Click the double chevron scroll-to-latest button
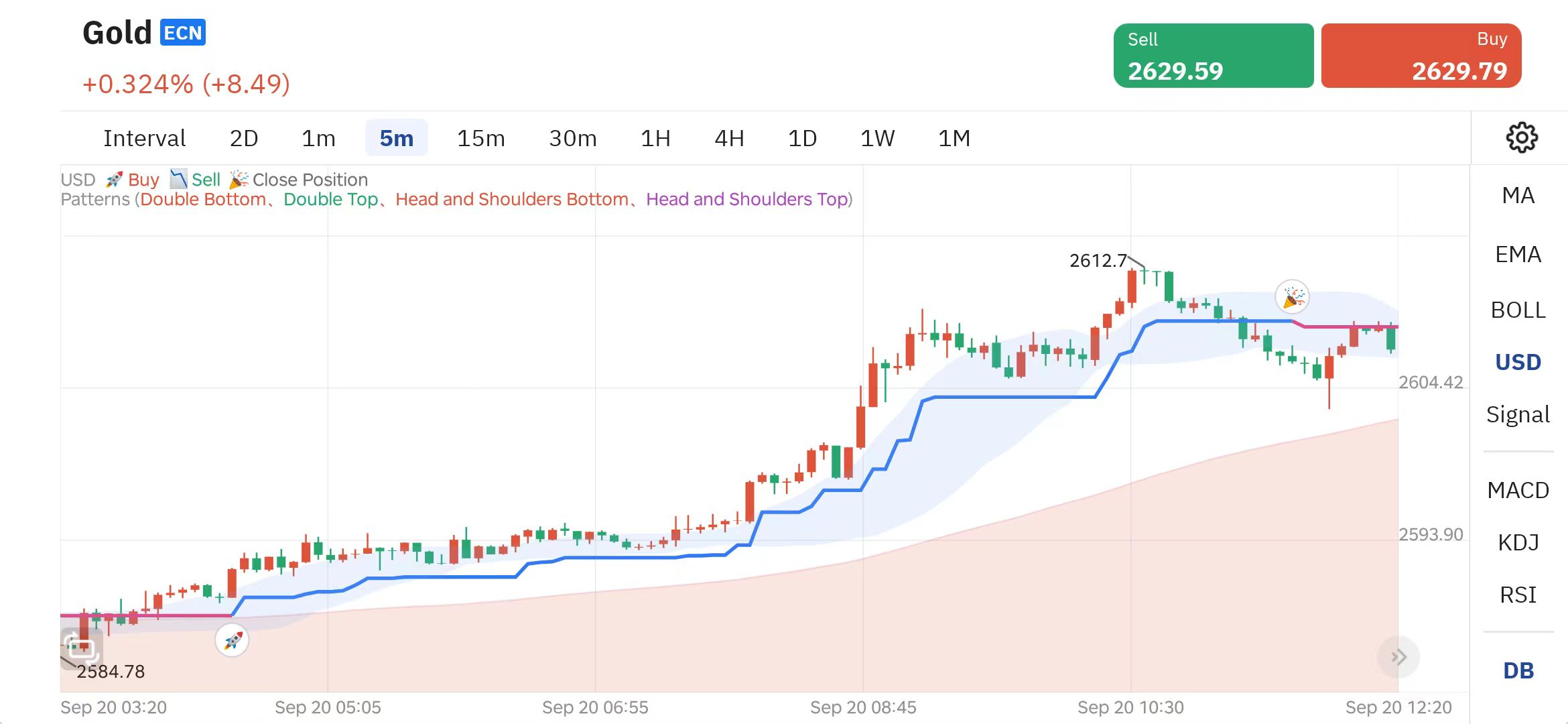Screen dimensions: 1568x724 1398,657
